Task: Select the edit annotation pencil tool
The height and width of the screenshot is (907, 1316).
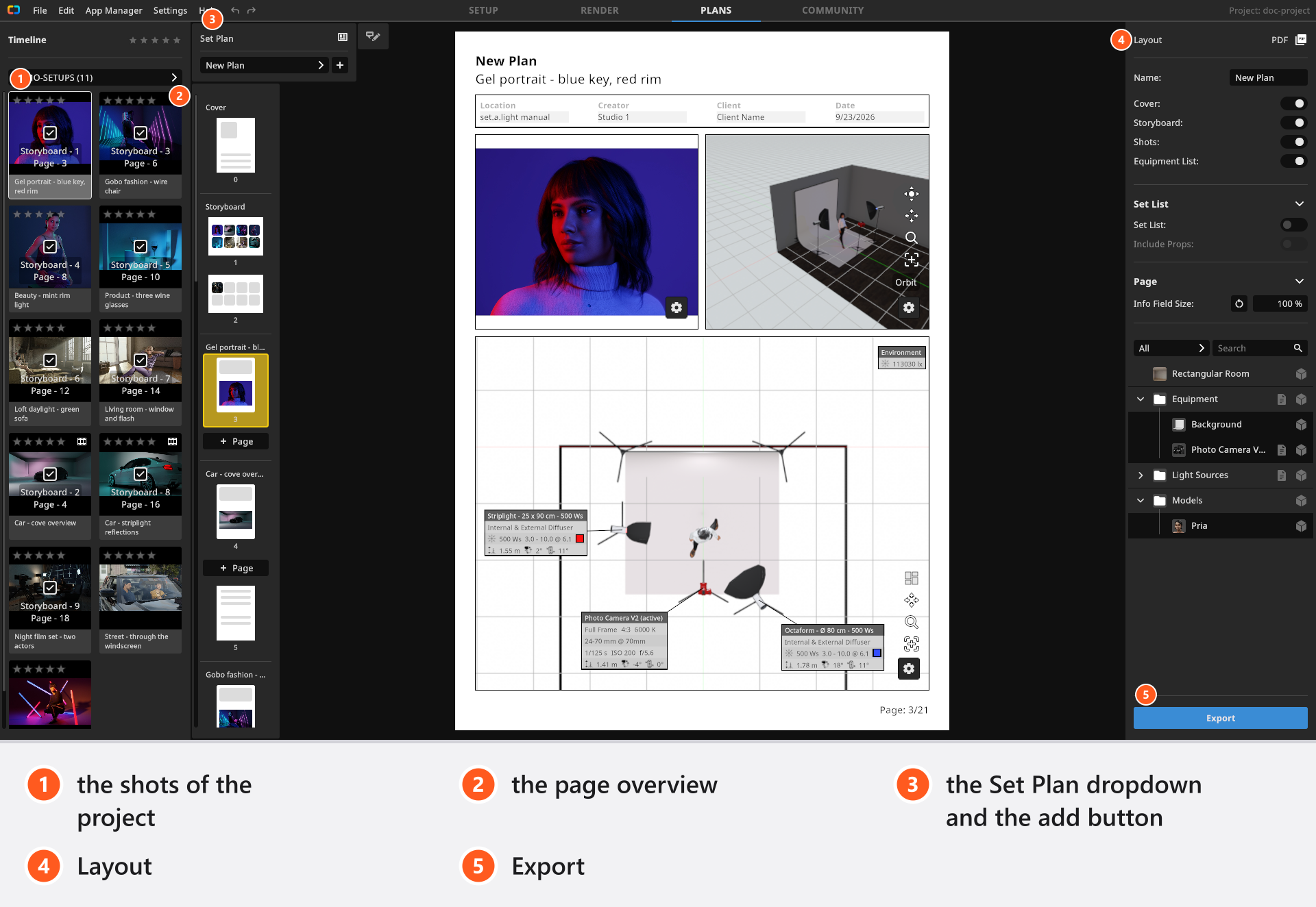Action: (x=373, y=36)
